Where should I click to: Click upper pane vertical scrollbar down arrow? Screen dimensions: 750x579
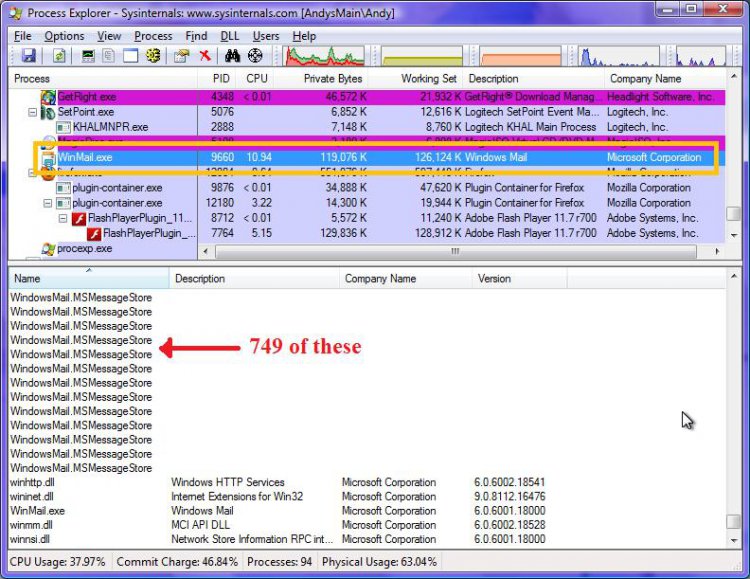click(734, 235)
